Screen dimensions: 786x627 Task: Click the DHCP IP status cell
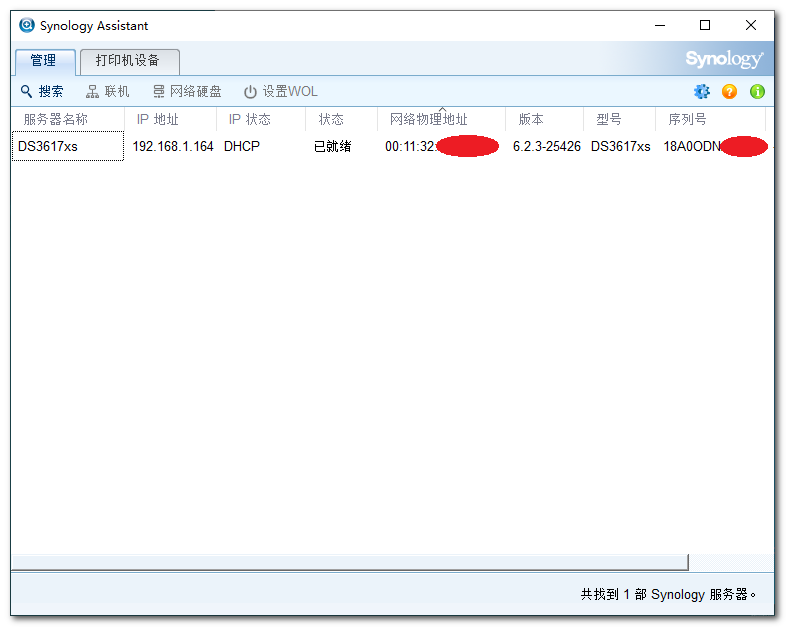click(x=242, y=146)
